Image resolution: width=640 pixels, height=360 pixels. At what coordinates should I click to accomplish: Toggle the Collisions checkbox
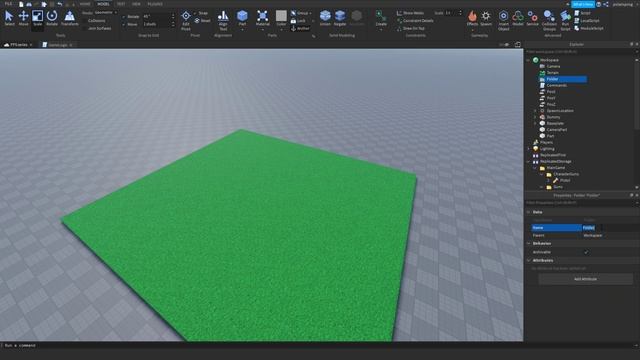click(85, 21)
